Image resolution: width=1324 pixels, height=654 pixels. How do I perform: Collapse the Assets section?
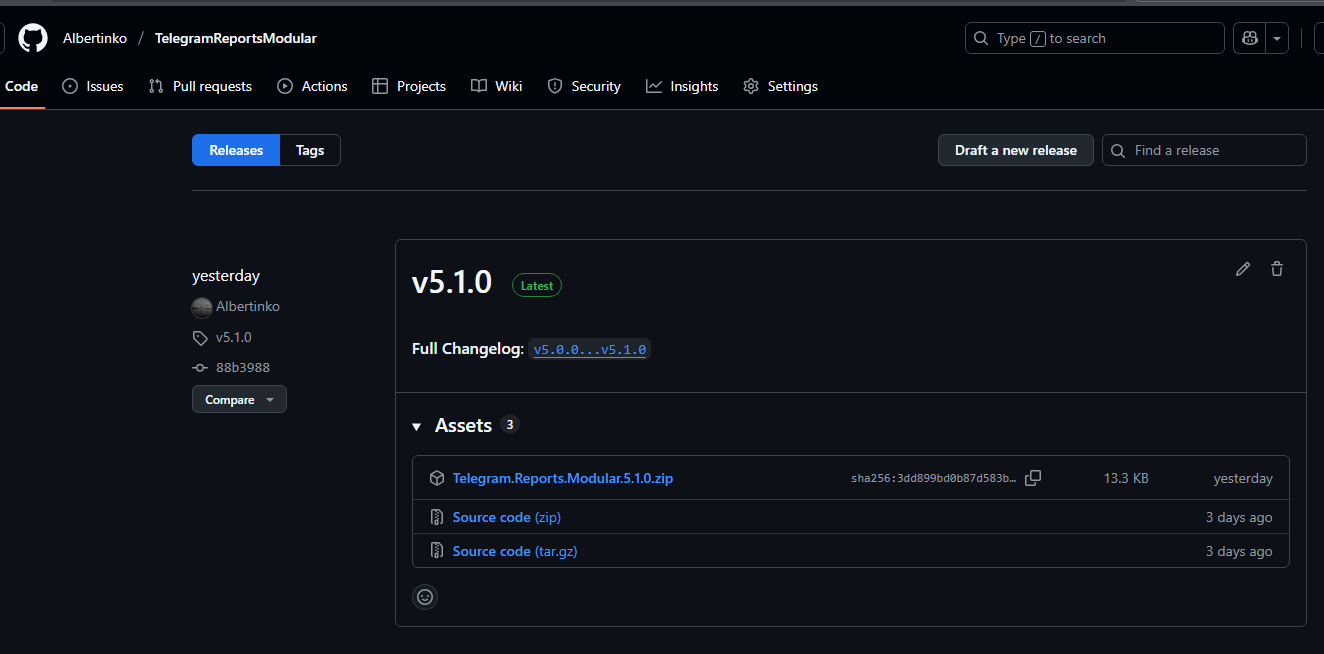pyautogui.click(x=417, y=426)
